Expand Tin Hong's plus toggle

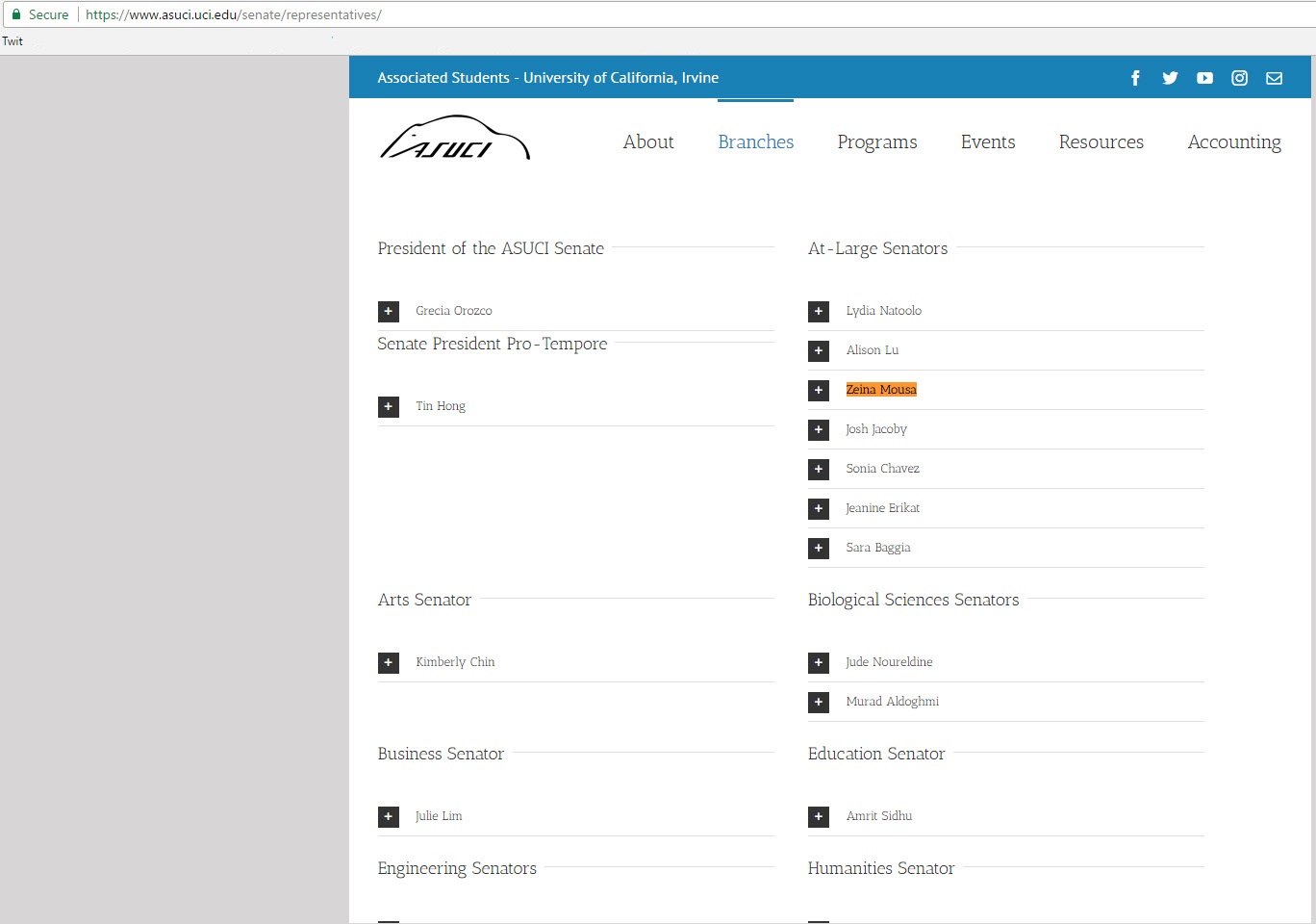[x=389, y=406]
